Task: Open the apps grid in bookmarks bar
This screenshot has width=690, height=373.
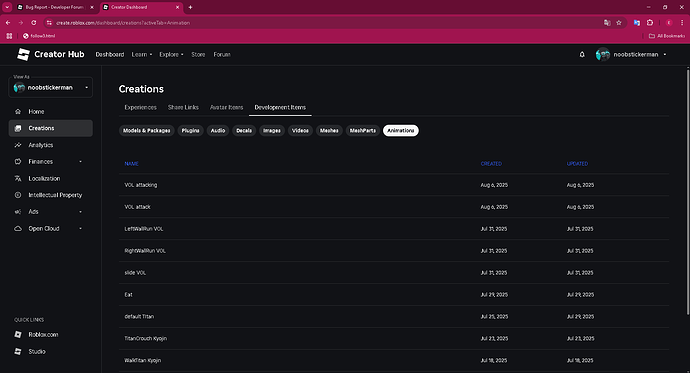Action: pyautogui.click(x=9, y=36)
